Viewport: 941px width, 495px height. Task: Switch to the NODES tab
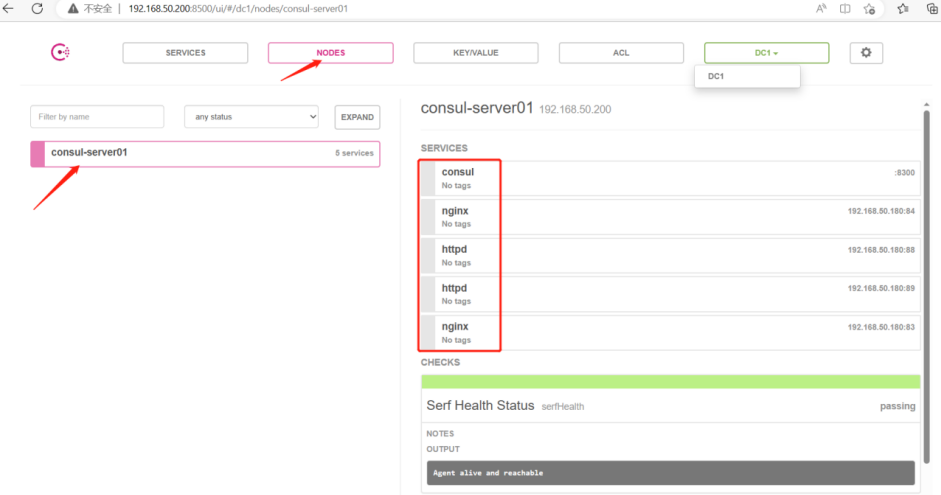[x=331, y=53]
